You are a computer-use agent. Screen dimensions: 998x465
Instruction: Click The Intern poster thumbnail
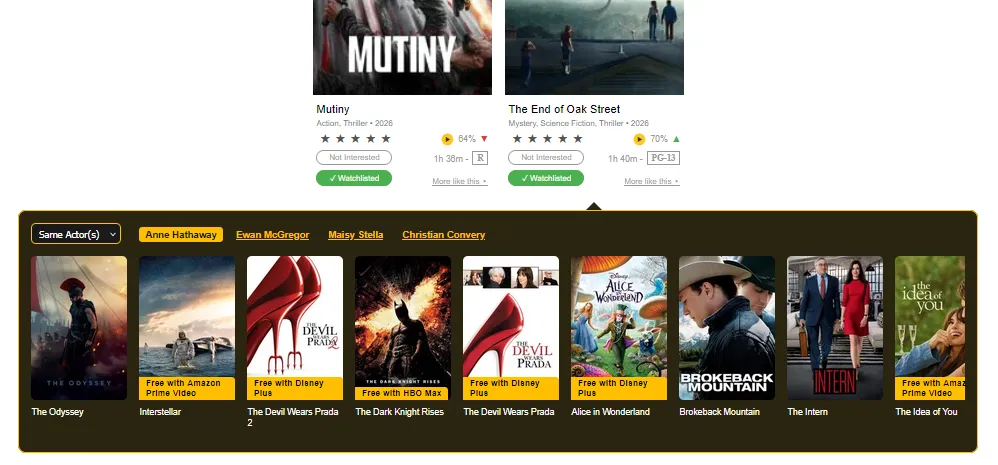click(x=835, y=328)
